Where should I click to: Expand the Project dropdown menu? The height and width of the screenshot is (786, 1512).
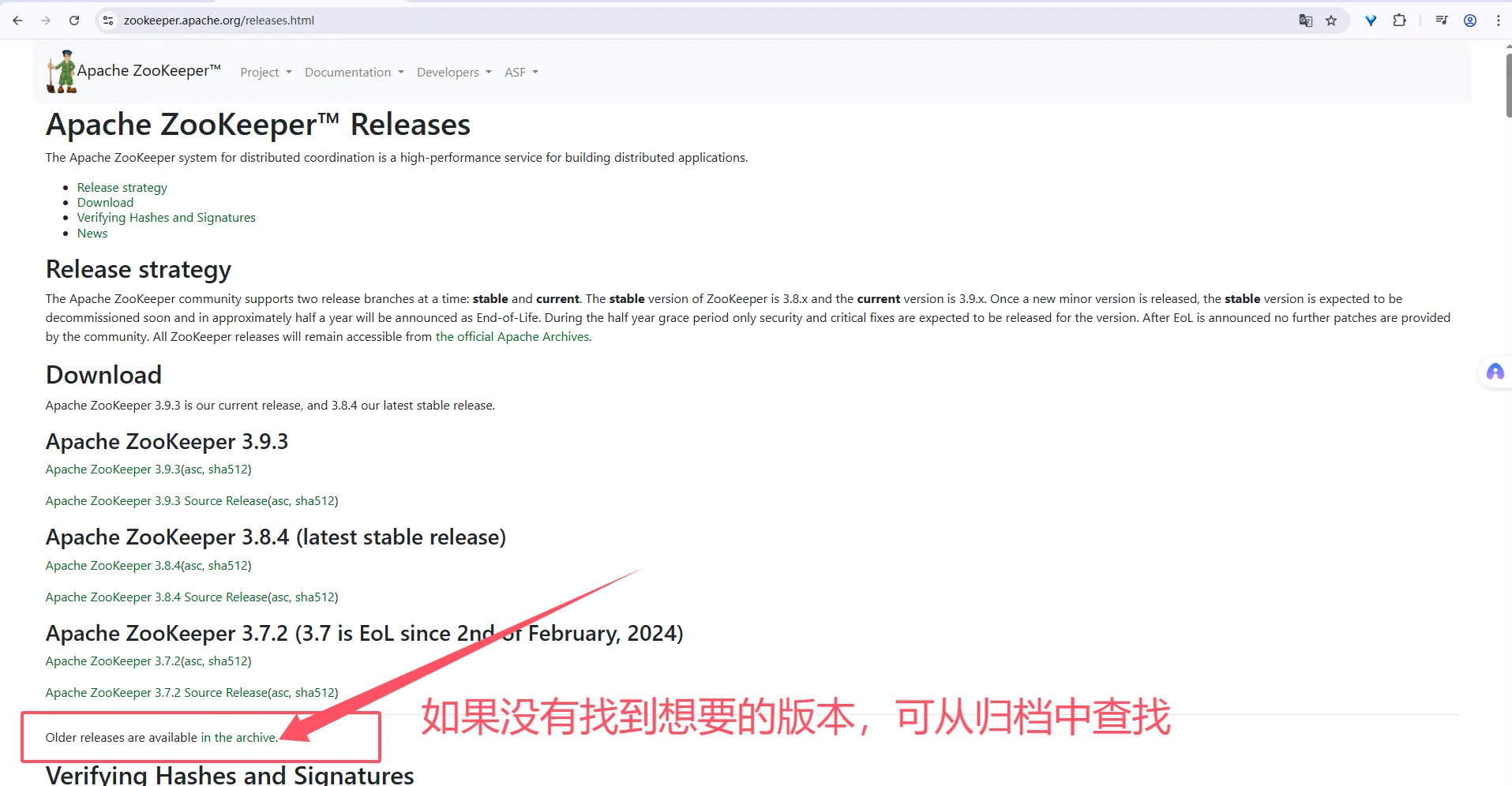pyautogui.click(x=266, y=73)
